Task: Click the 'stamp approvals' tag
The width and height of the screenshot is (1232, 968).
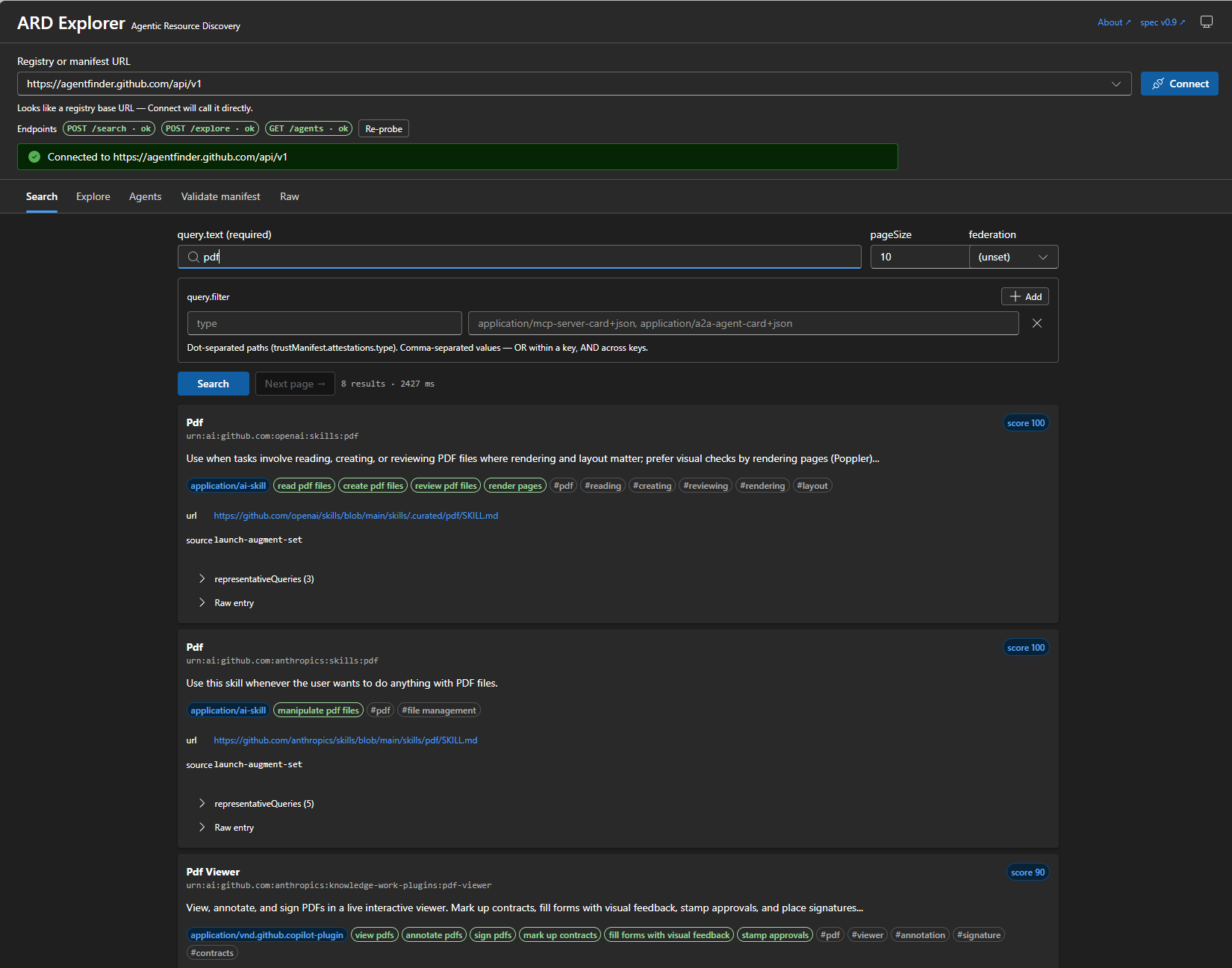Action: coord(775,935)
